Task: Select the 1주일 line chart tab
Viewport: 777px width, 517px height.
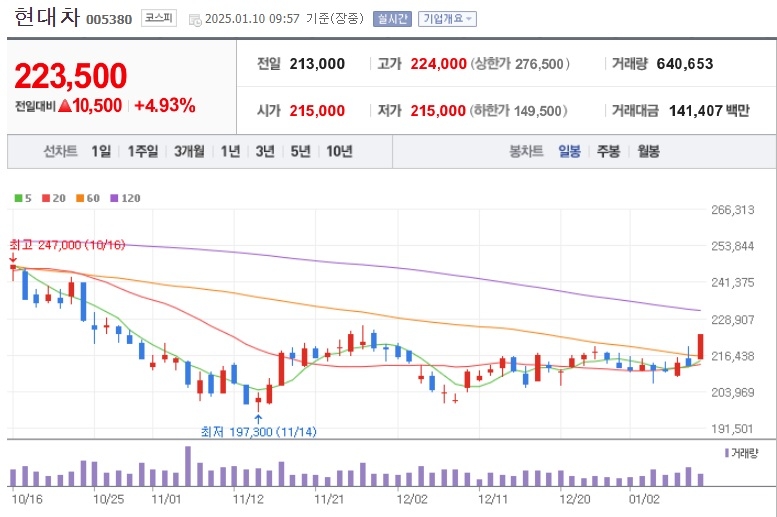Action: pos(143,151)
